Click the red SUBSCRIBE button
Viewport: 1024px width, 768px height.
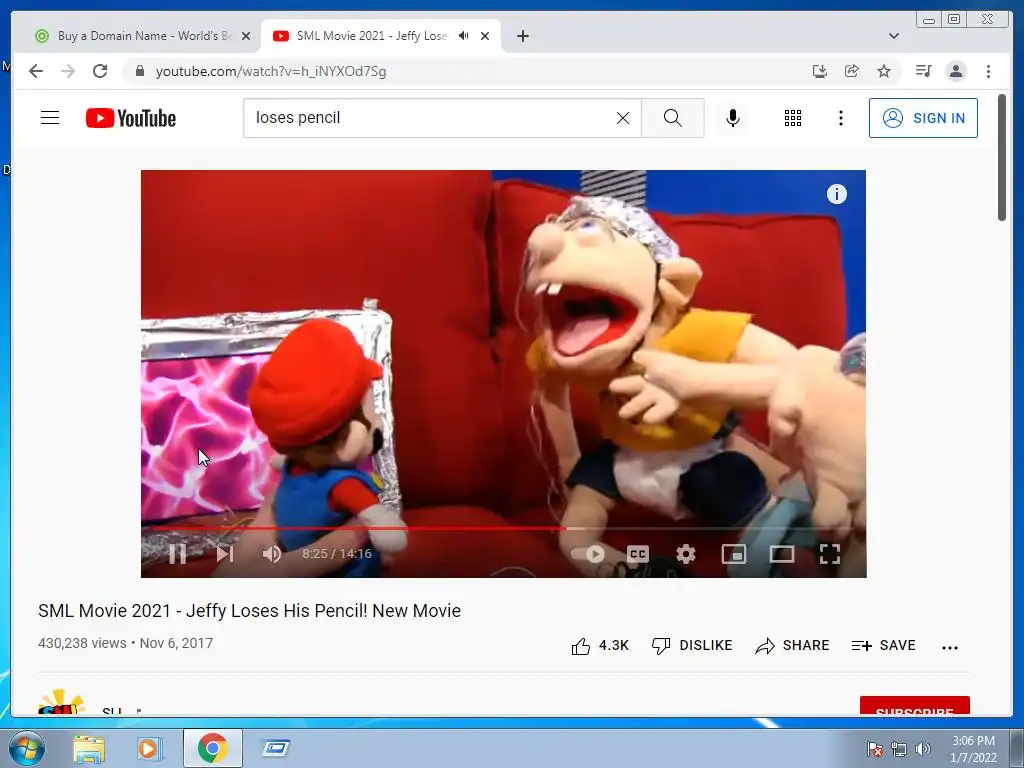914,707
